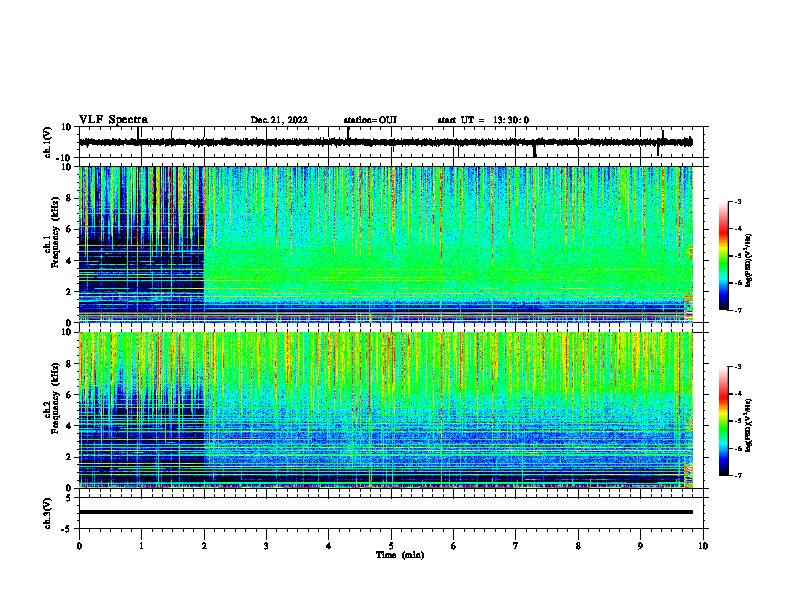This screenshot has height=612, width=792.
Task: Click the ch.2 spectrogram panel
Action: [390, 410]
